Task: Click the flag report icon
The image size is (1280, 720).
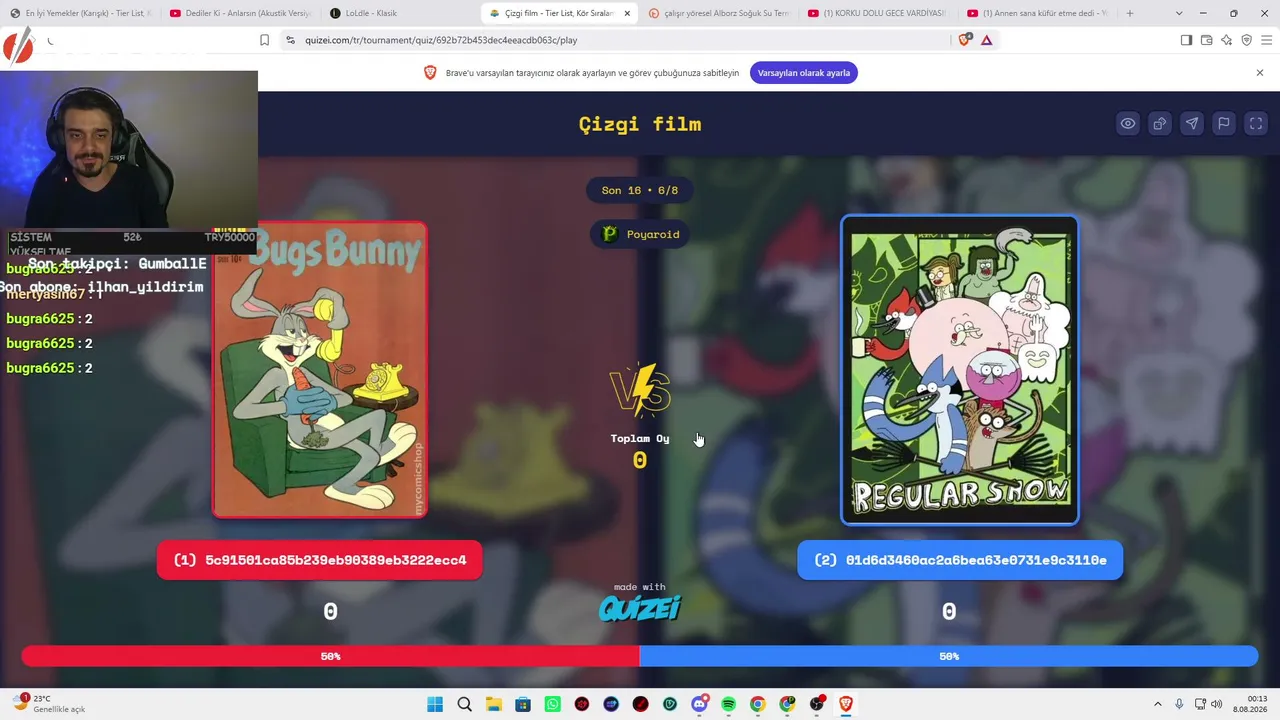Action: pos(1224,124)
